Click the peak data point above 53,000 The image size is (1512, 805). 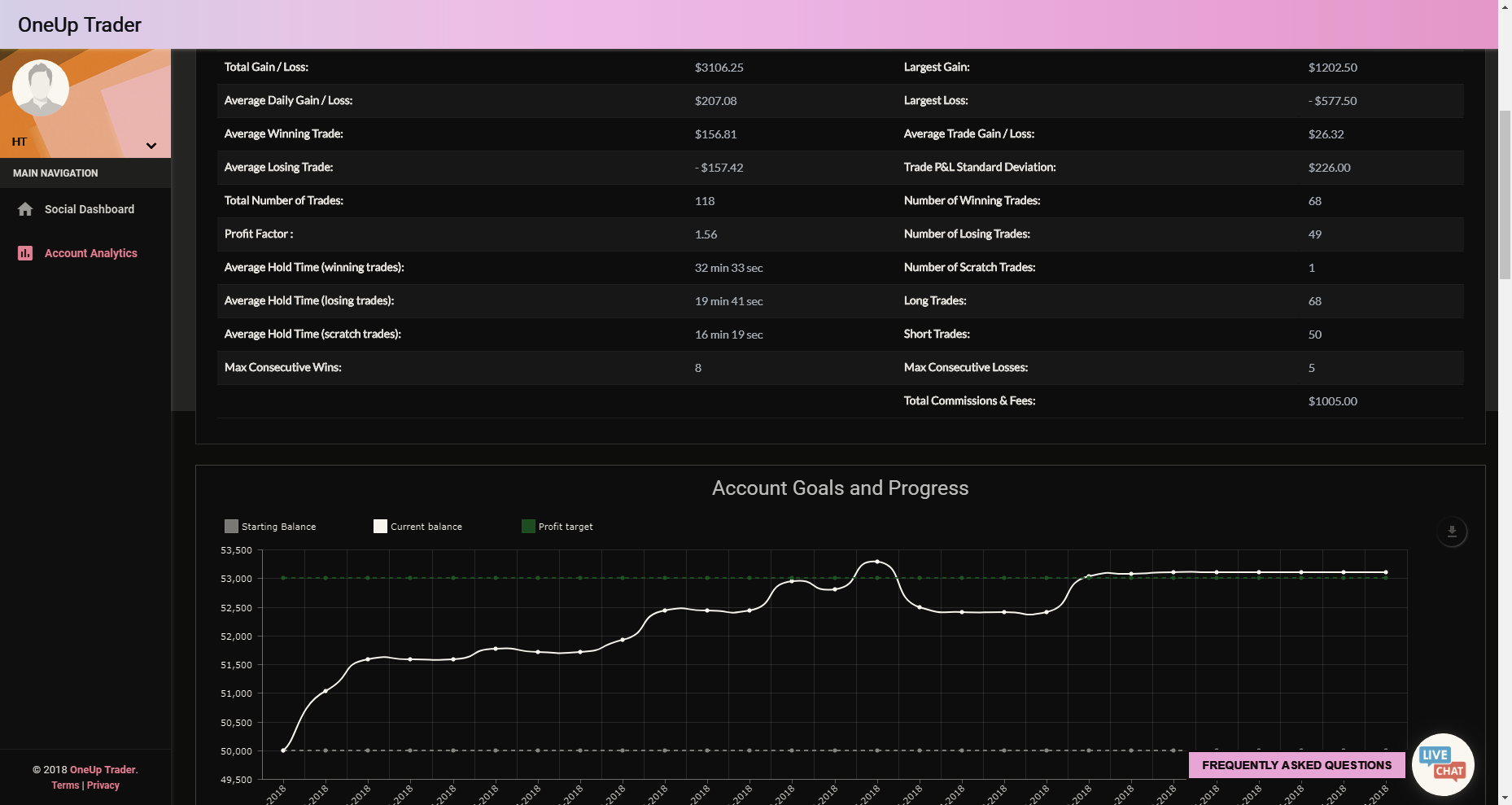pos(876,562)
